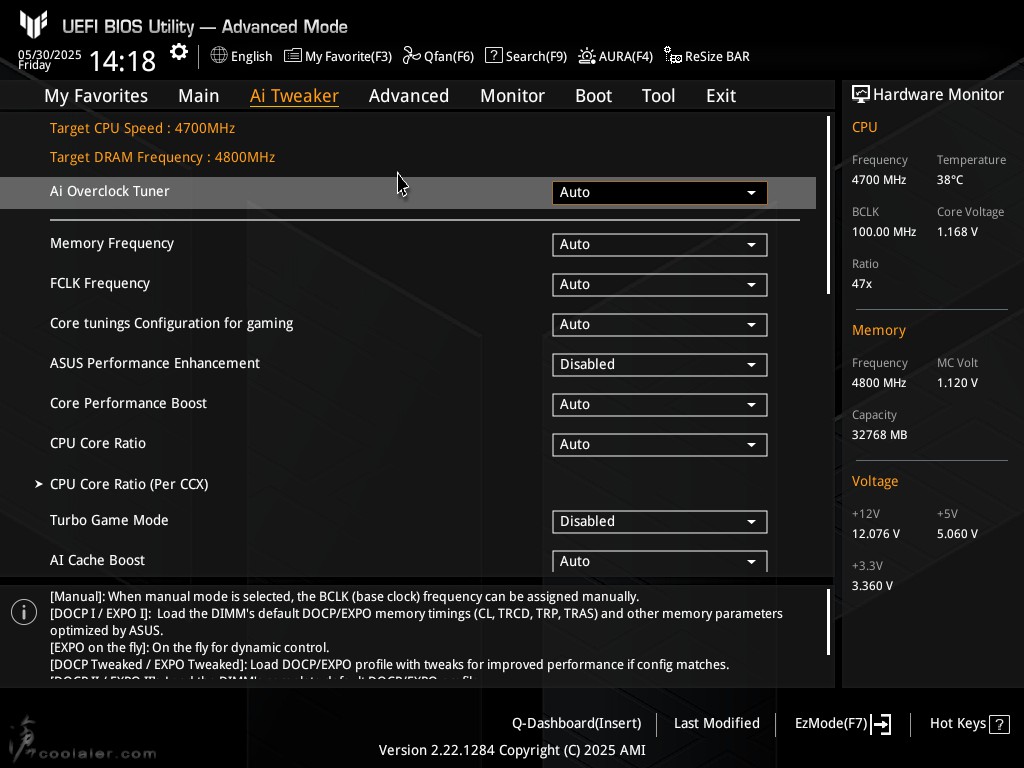Open settings via gear icon near clock
The image size is (1024, 768).
coord(178,52)
